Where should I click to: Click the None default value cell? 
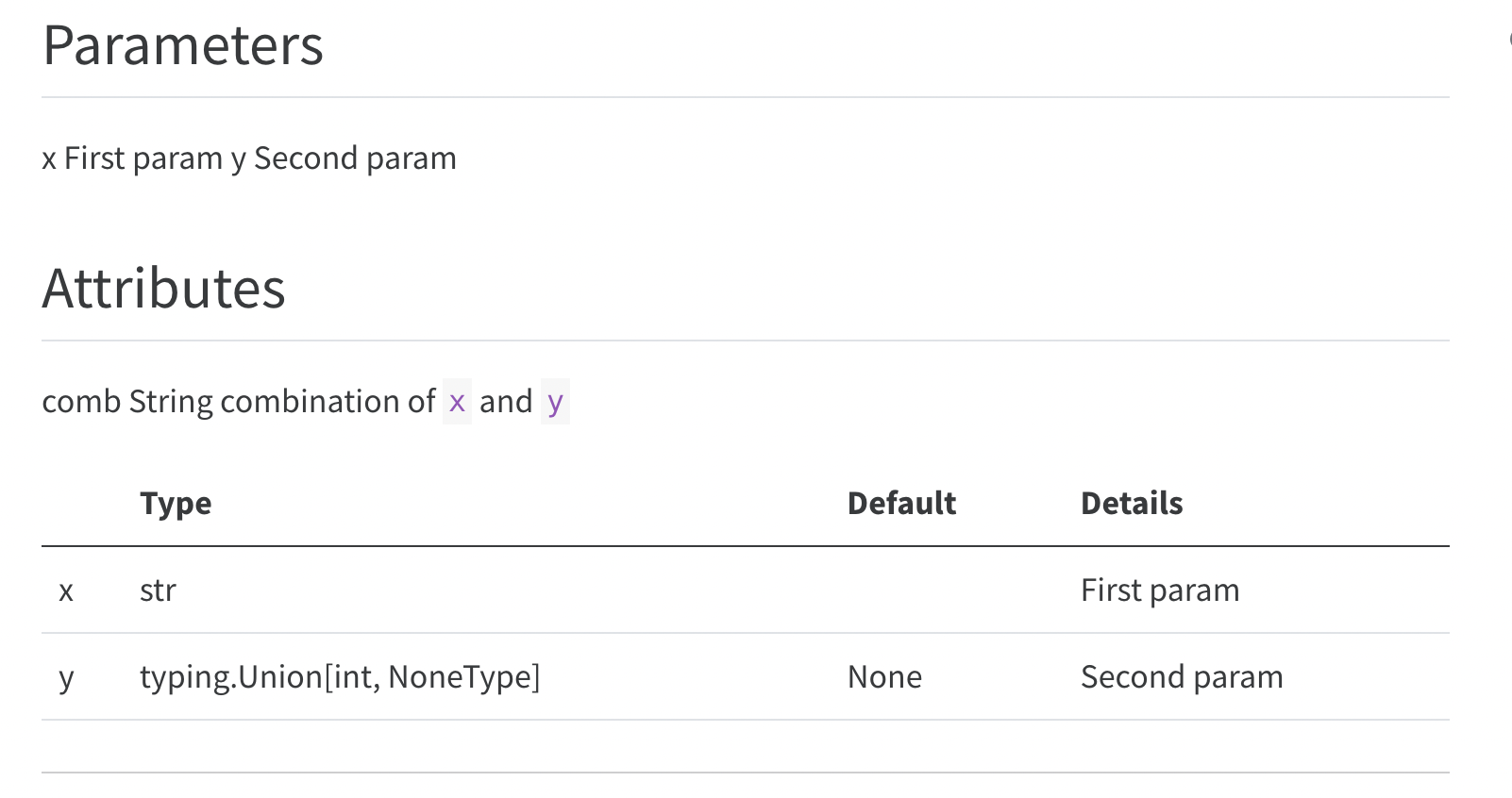pyautogui.click(x=884, y=677)
